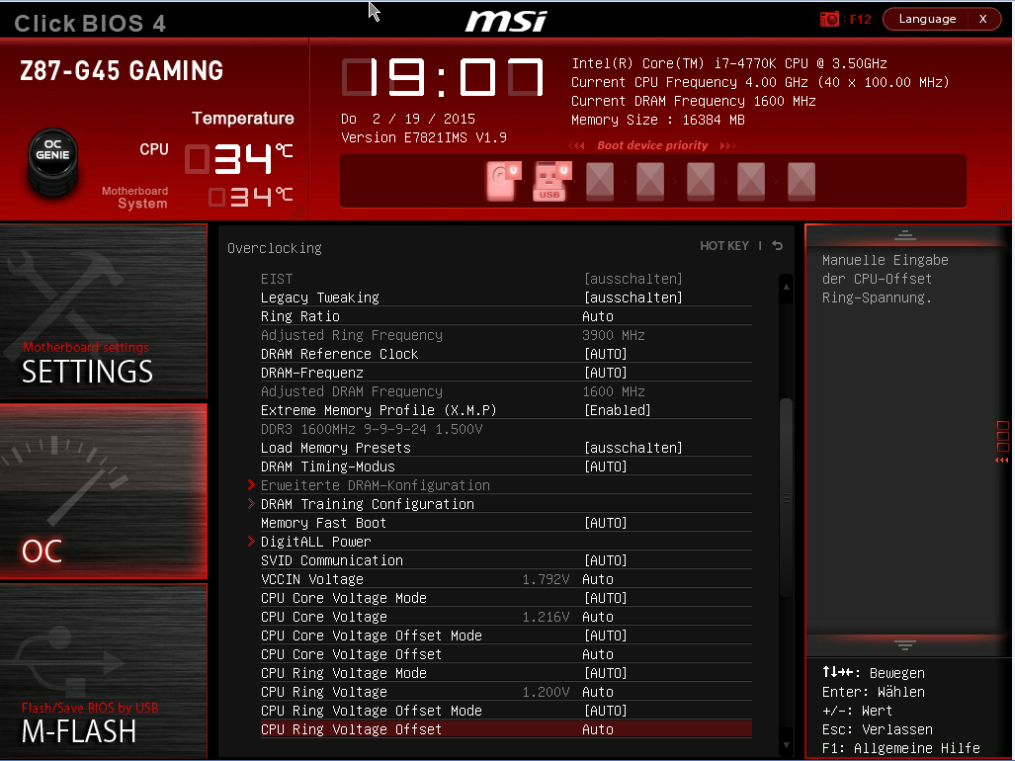Expand Erweiterte DRAM-Konfiguration submenu

(375, 485)
